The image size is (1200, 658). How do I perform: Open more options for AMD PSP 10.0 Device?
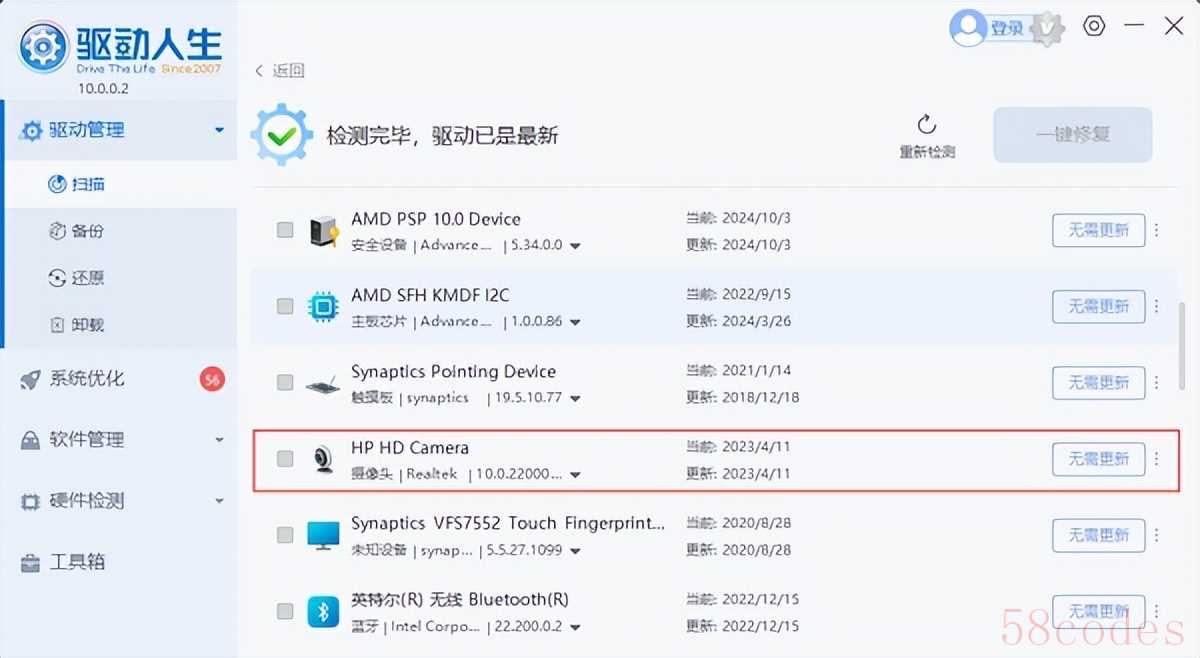coord(1157,230)
